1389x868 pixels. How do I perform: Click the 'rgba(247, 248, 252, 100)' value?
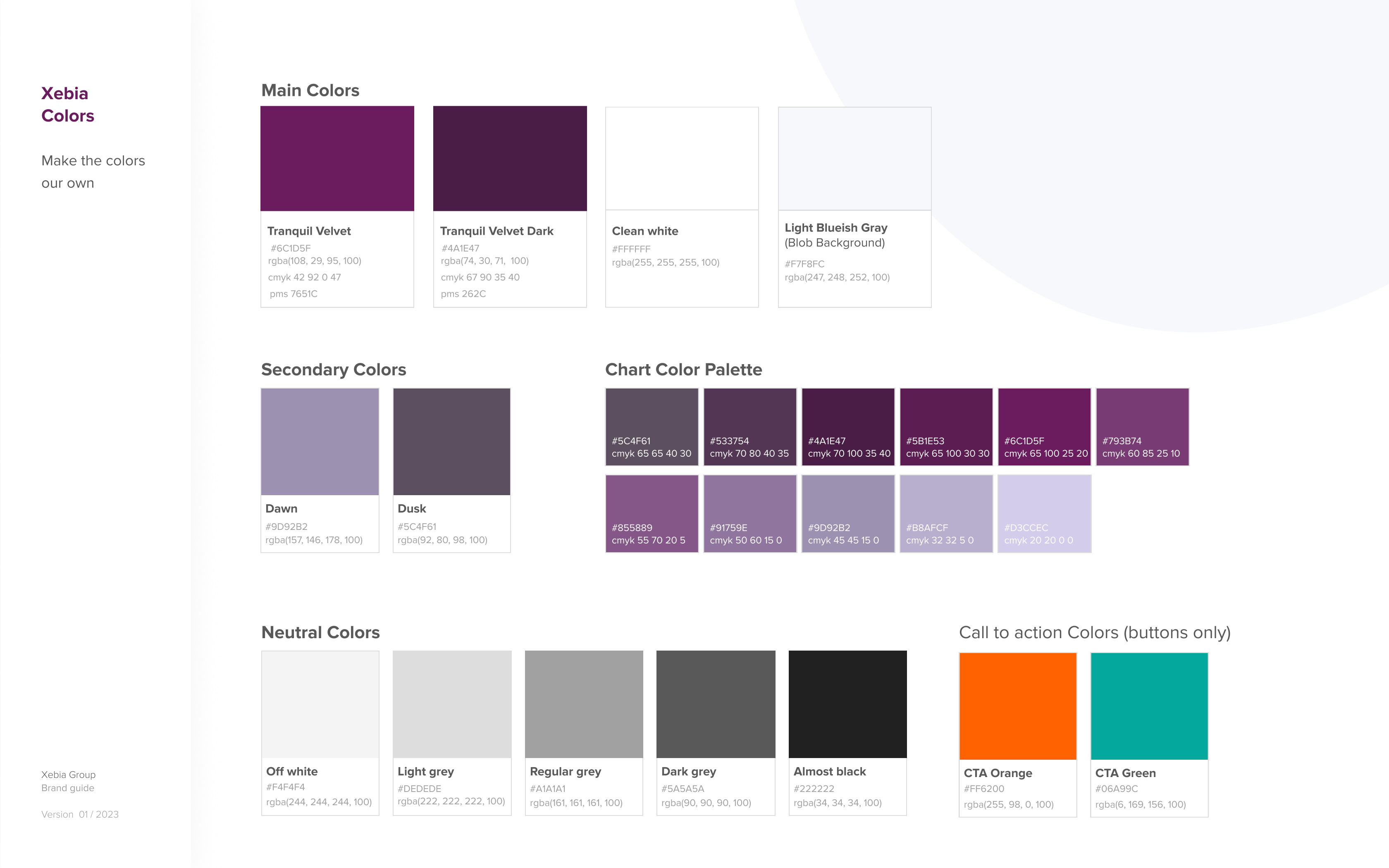837,278
